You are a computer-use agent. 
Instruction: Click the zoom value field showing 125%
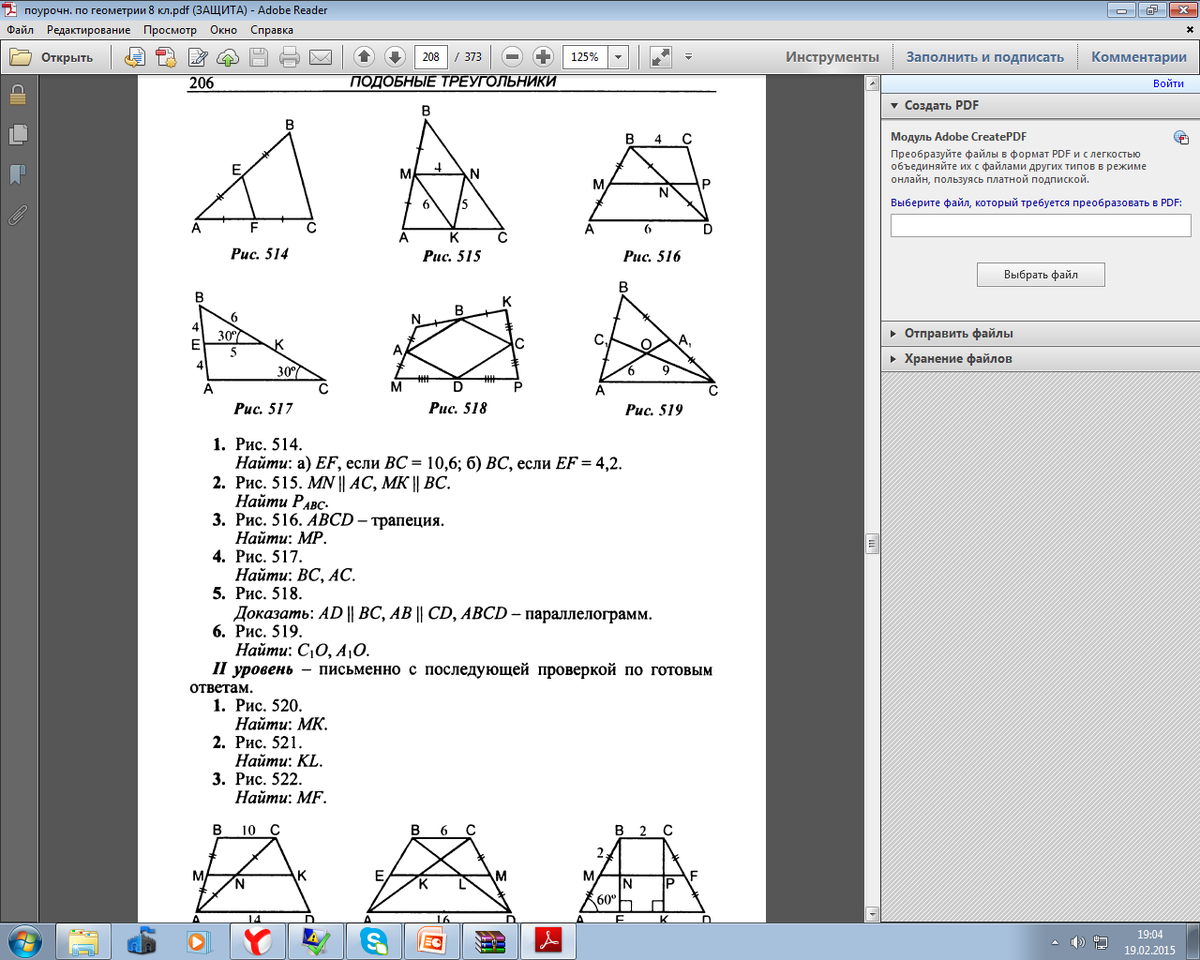pos(585,57)
